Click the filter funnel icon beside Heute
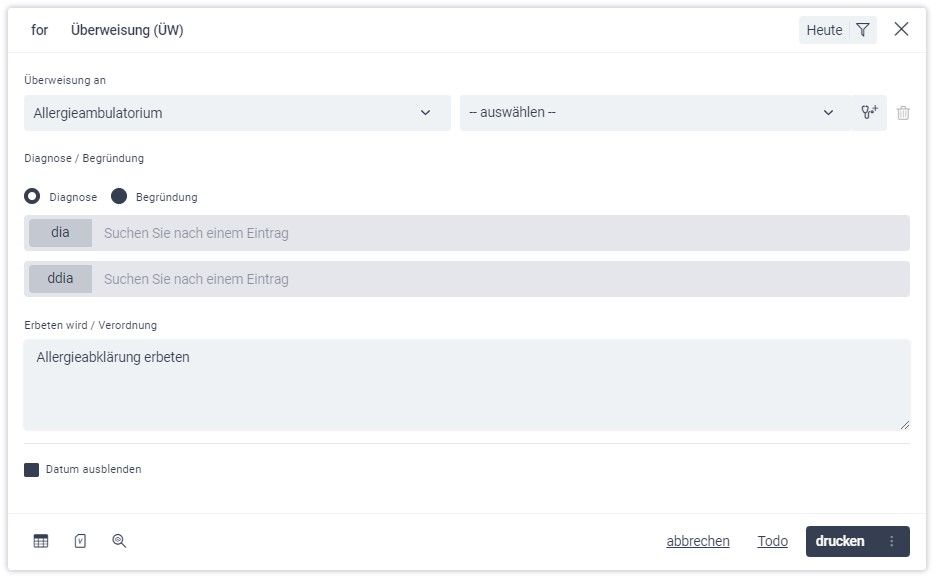937x579 pixels. pos(862,30)
